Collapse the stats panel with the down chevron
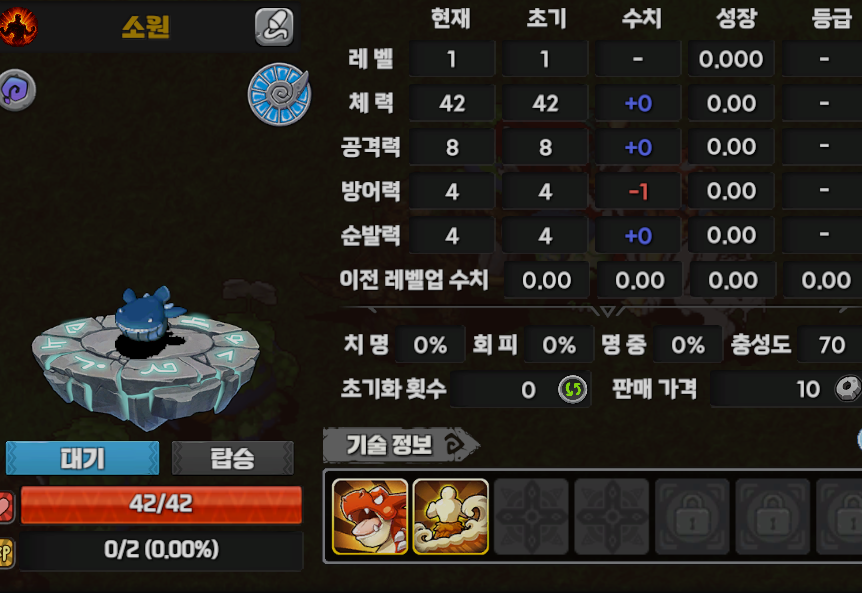The image size is (862, 593). click(x=607, y=312)
